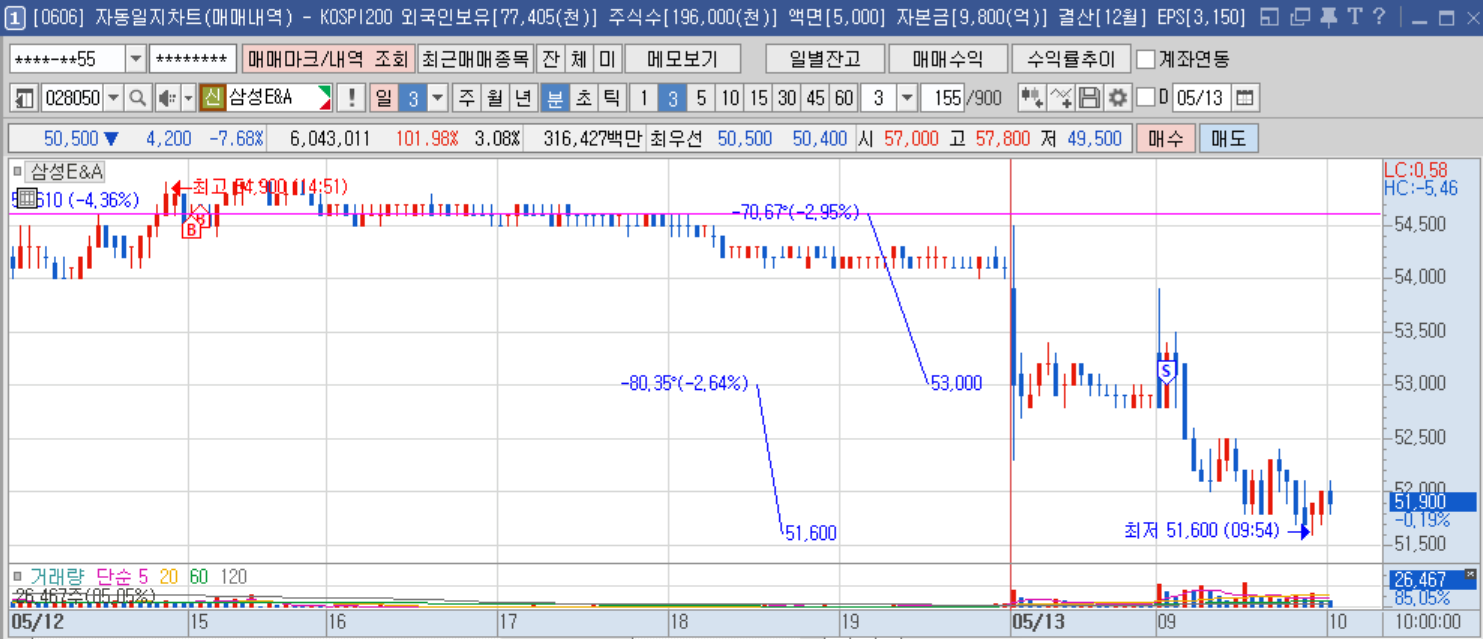Image resolution: width=1483 pixels, height=639 pixels.
Task: Click the 체 button
Action: [x=578, y=59]
